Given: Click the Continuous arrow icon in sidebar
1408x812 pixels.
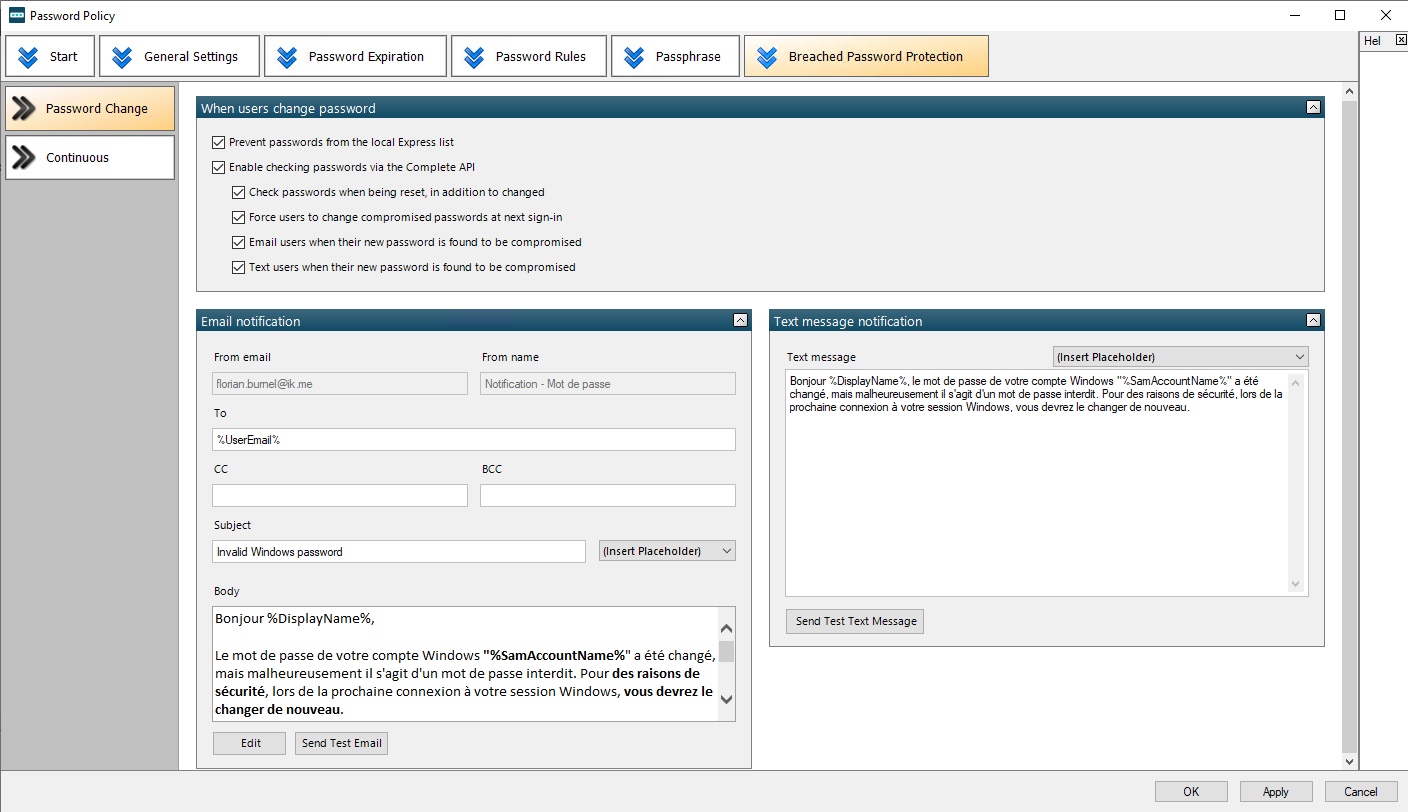Looking at the screenshot, I should tap(24, 158).
